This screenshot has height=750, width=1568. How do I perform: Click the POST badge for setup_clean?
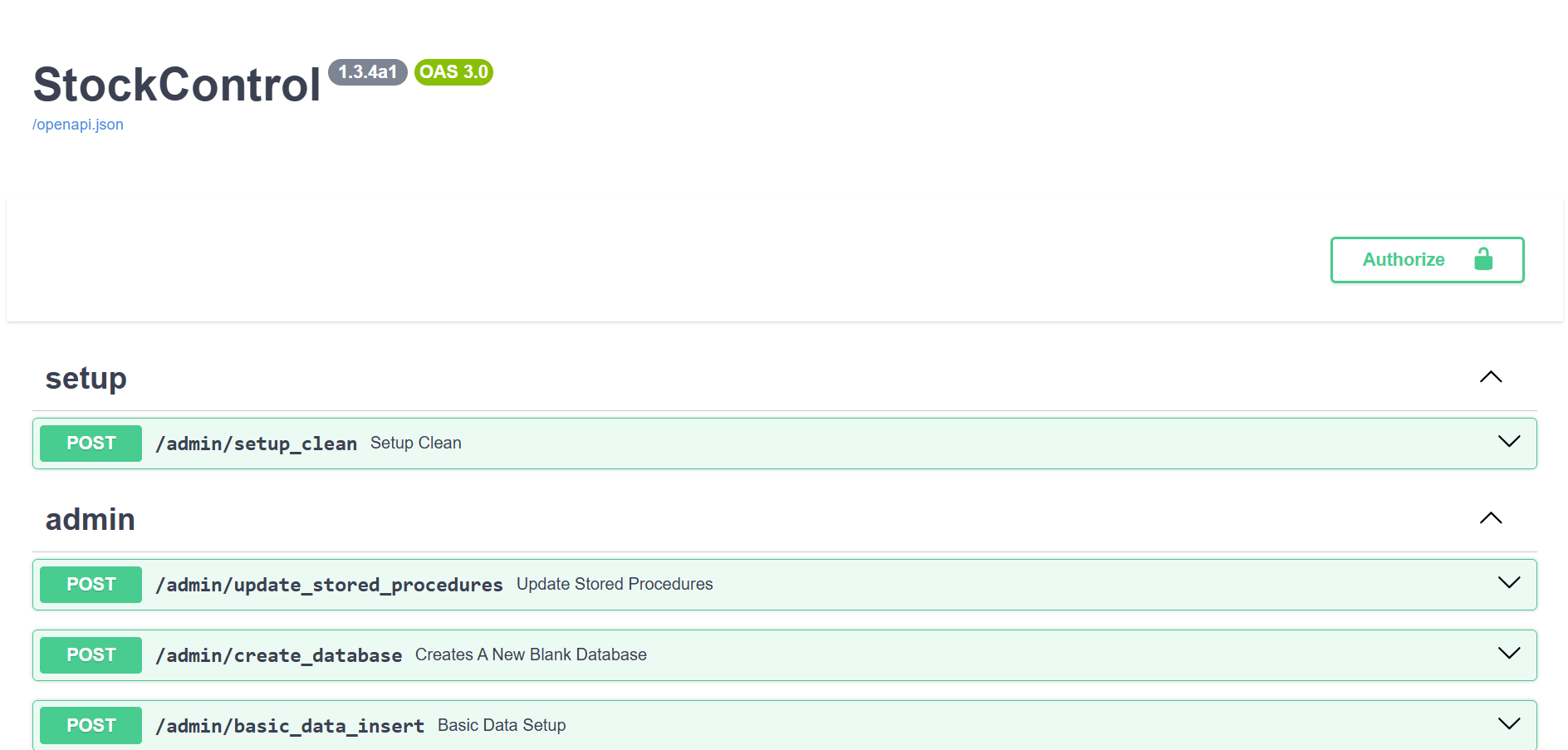[x=91, y=444]
